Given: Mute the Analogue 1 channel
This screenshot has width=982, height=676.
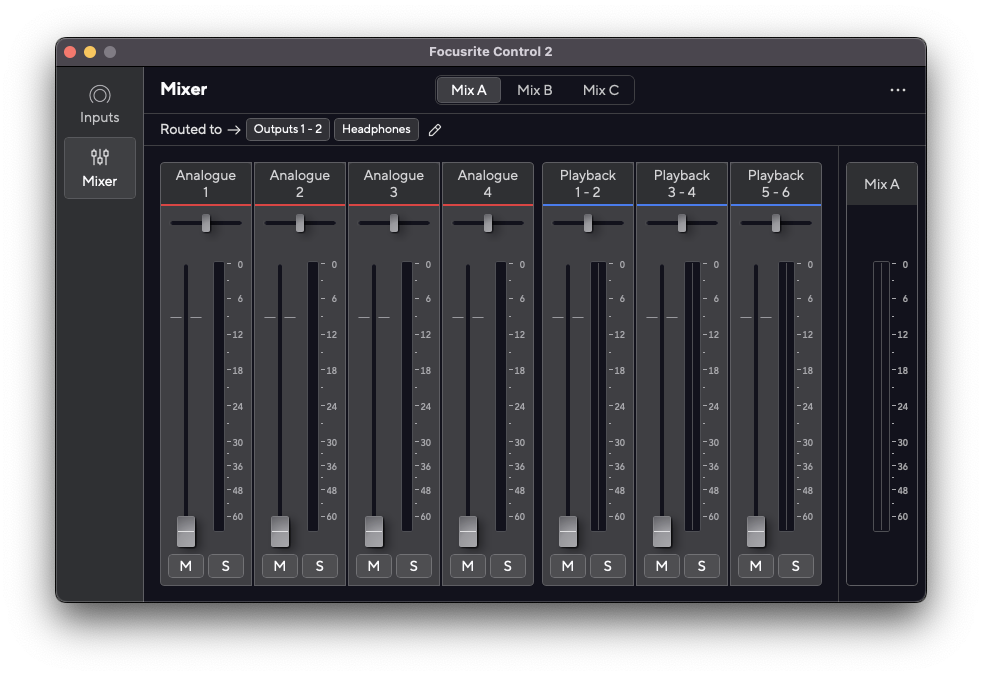Looking at the screenshot, I should 186,566.
